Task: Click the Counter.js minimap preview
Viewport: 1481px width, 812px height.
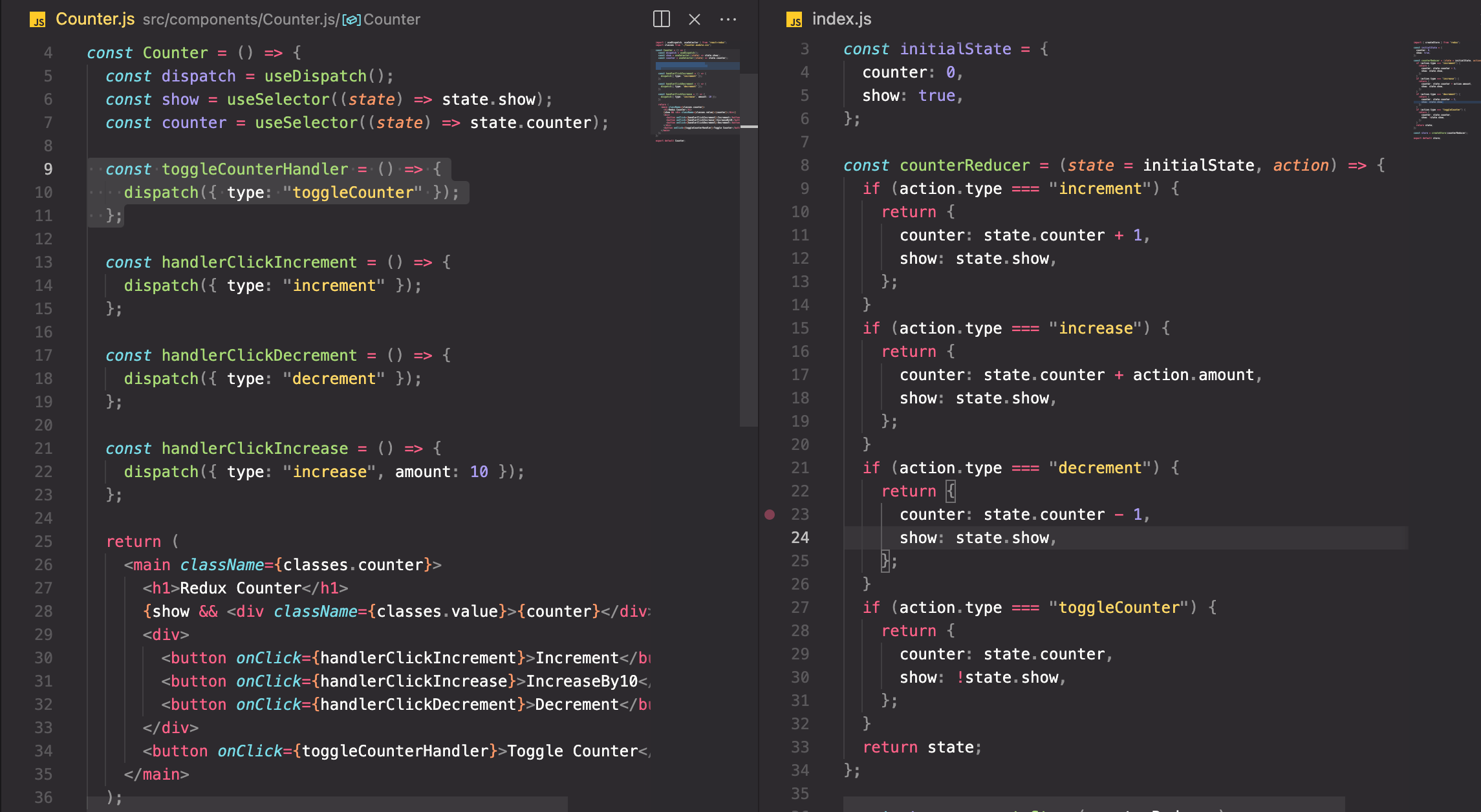Action: (x=696, y=91)
